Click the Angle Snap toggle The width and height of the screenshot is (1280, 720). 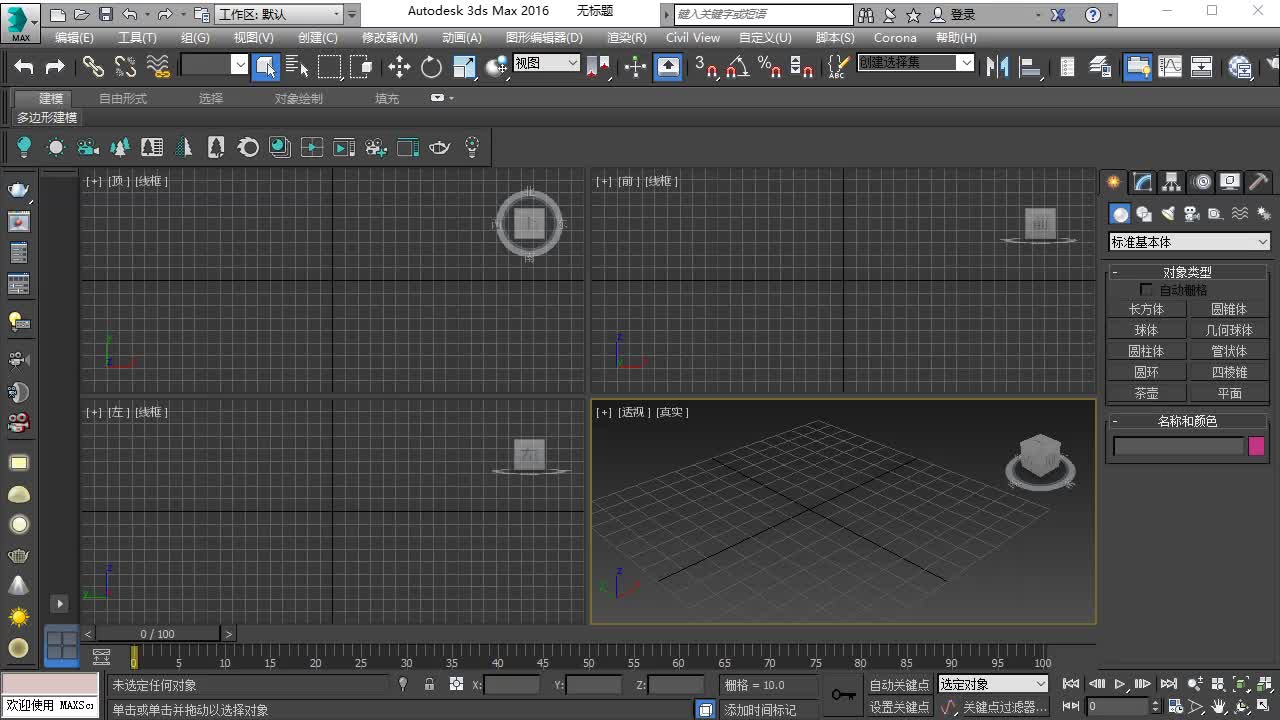tap(738, 67)
